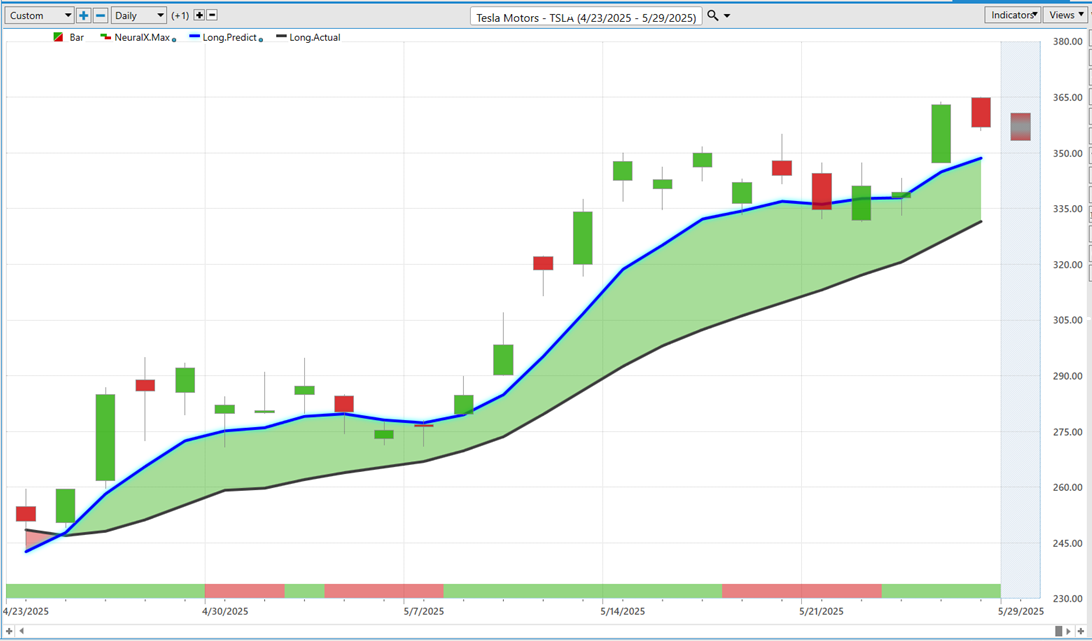Image resolution: width=1092 pixels, height=641 pixels.
Task: Click the plus icon at bottom-right corner
Action: coord(1081,631)
